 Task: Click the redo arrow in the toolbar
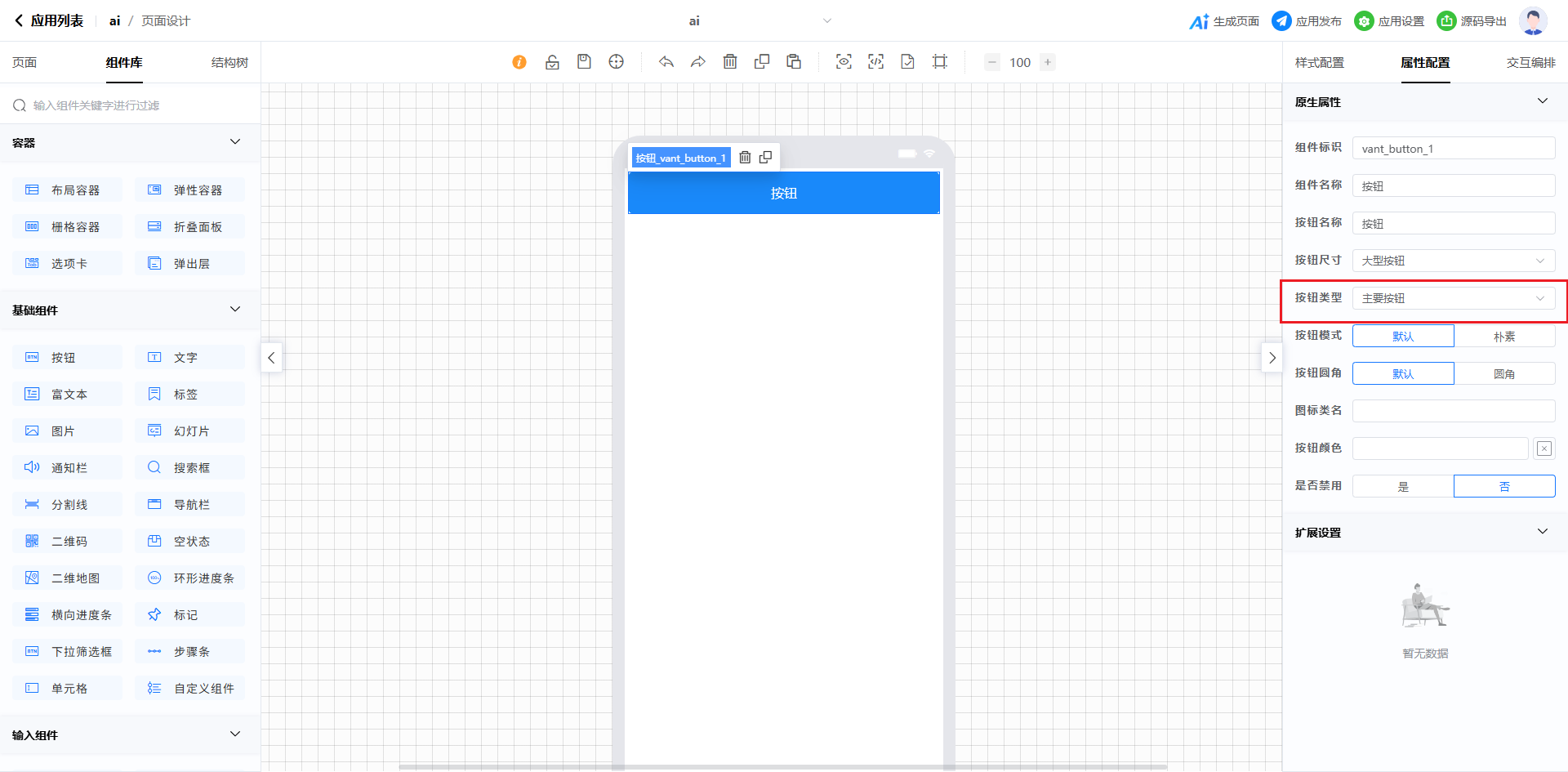point(698,62)
